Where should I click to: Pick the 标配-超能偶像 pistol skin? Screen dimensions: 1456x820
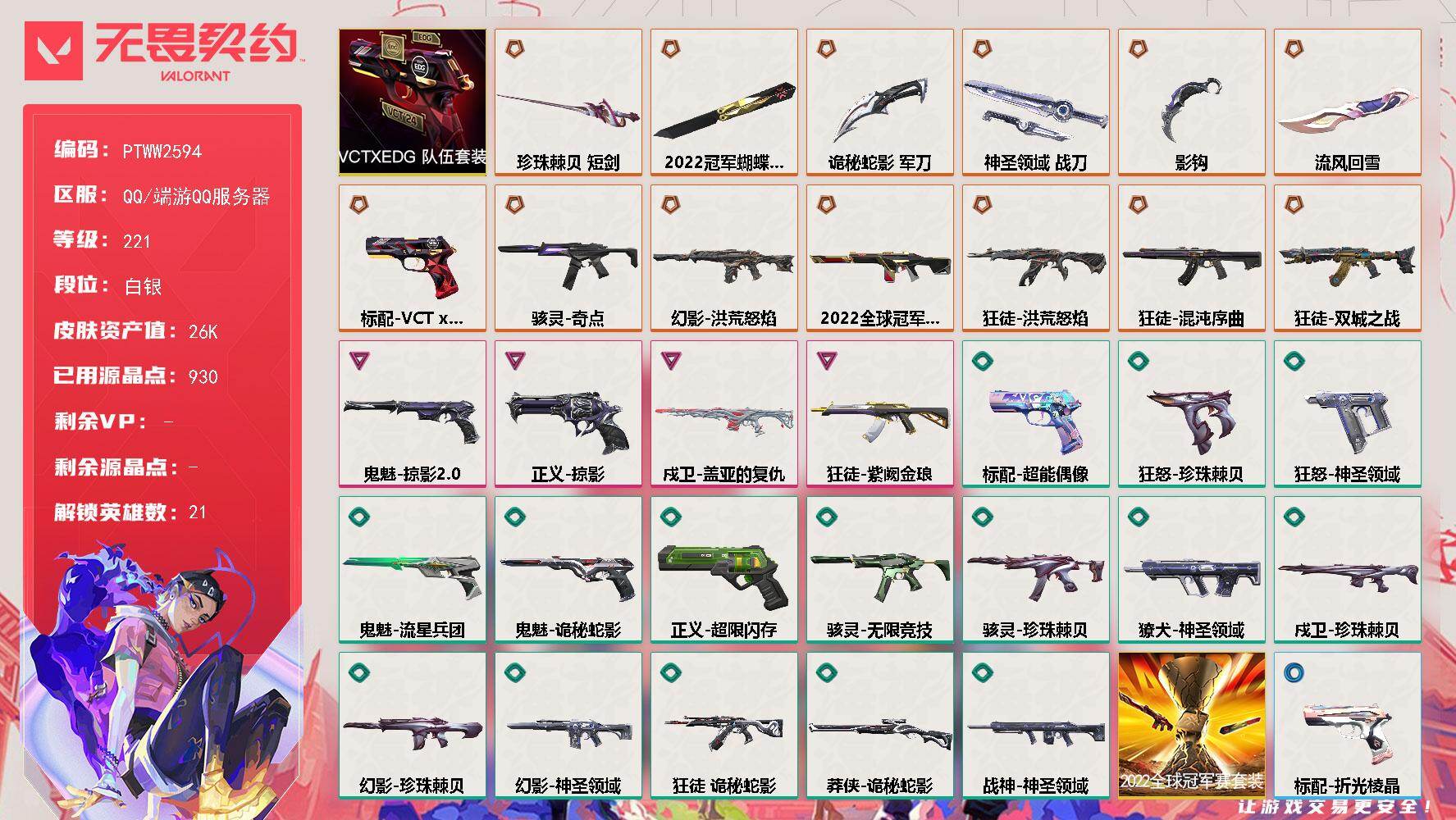(1036, 414)
